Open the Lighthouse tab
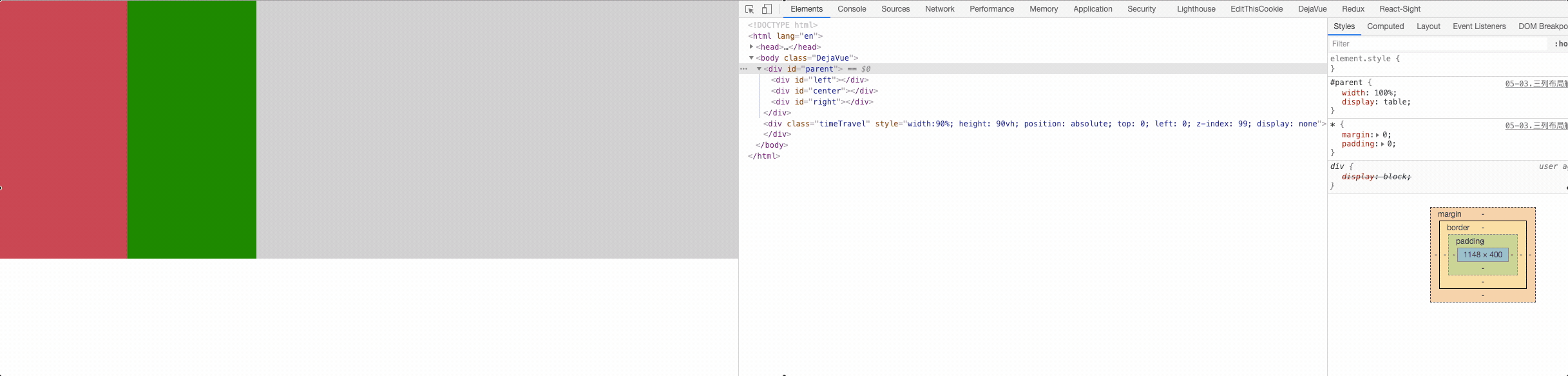Image resolution: width=1568 pixels, height=376 pixels. 1196,9
